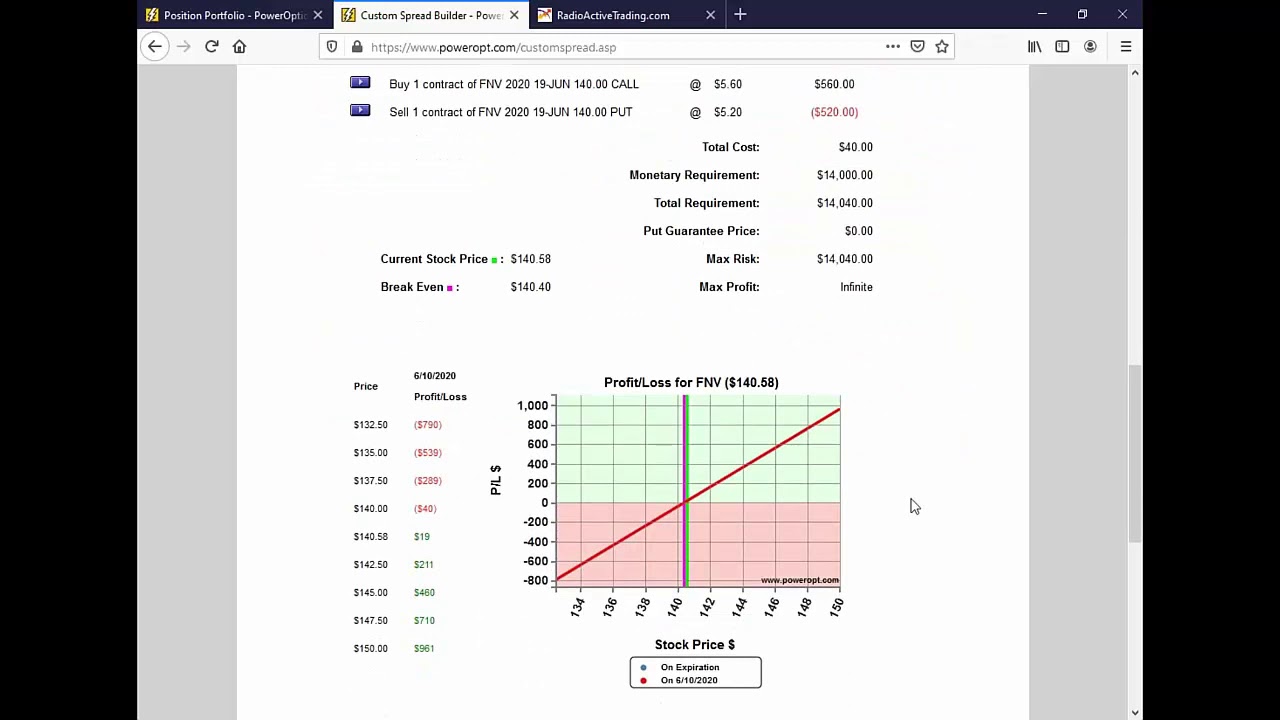Bookmark this page with the star icon

coord(942,47)
